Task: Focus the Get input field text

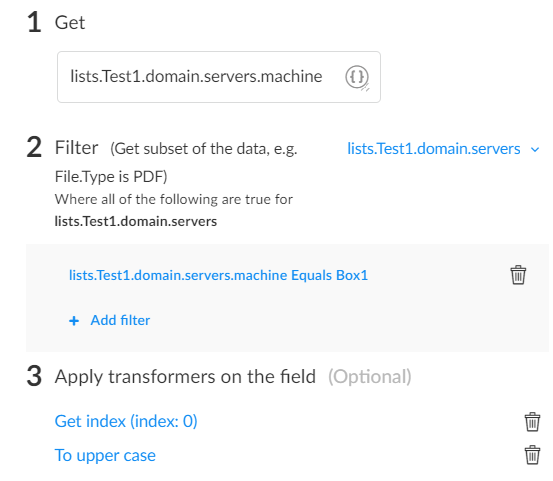Action: pyautogui.click(x=196, y=77)
